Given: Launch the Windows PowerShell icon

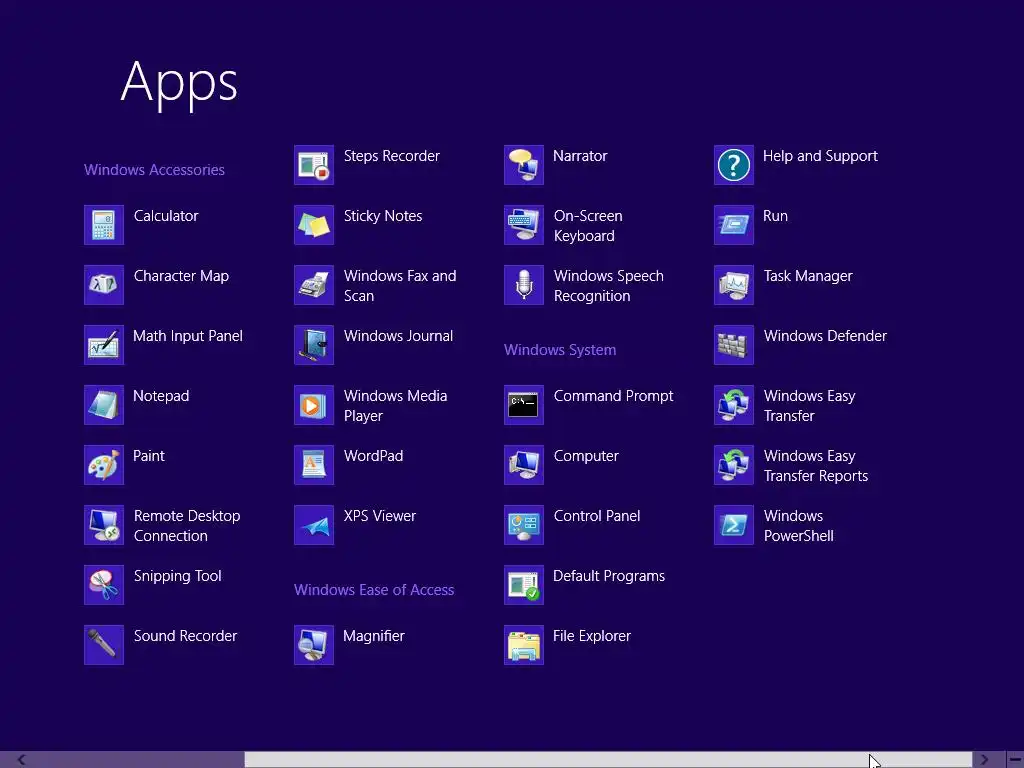Looking at the screenshot, I should [x=734, y=526].
